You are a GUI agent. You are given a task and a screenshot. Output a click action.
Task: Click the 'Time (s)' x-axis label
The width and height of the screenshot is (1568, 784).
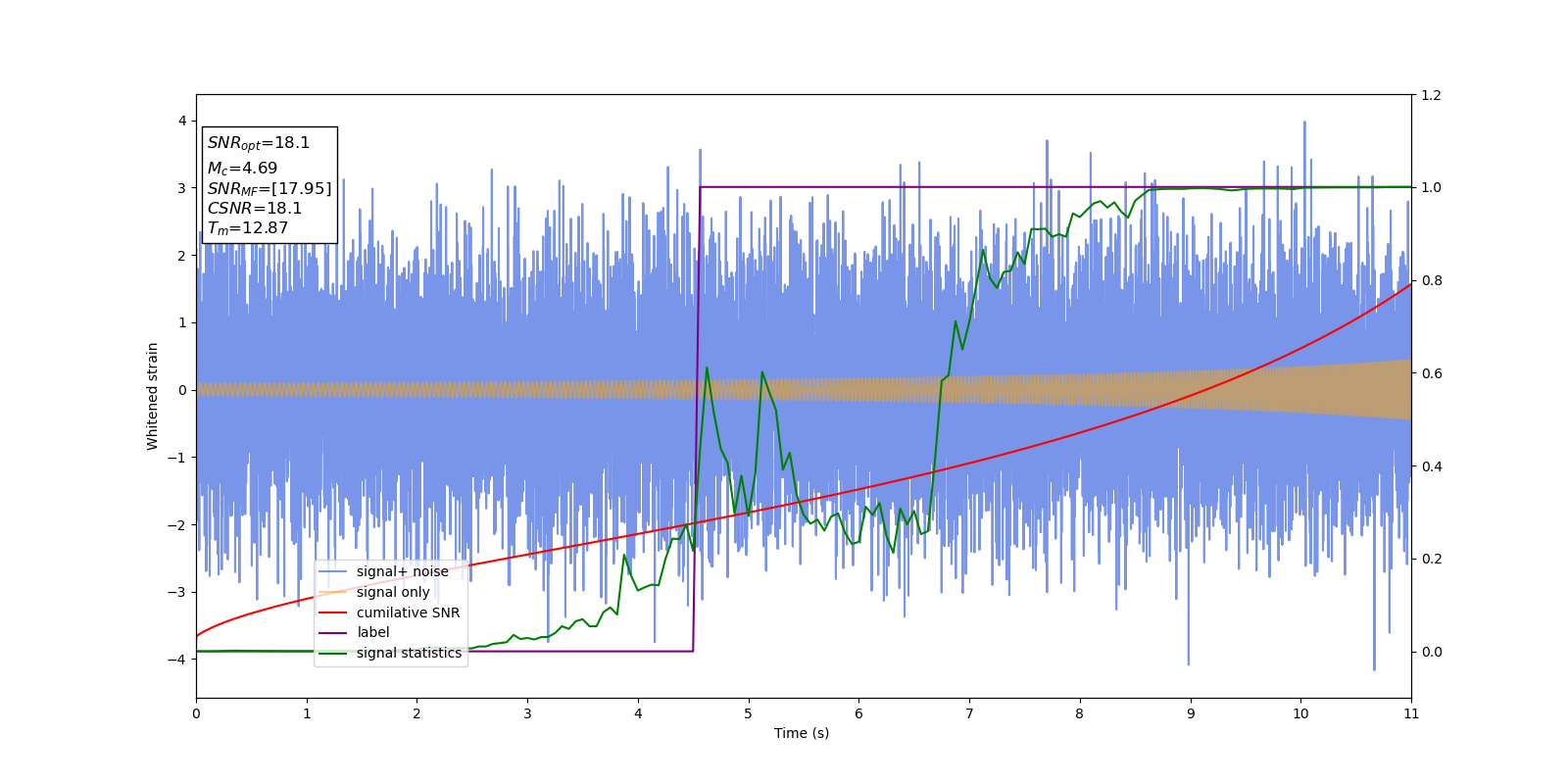coord(802,733)
